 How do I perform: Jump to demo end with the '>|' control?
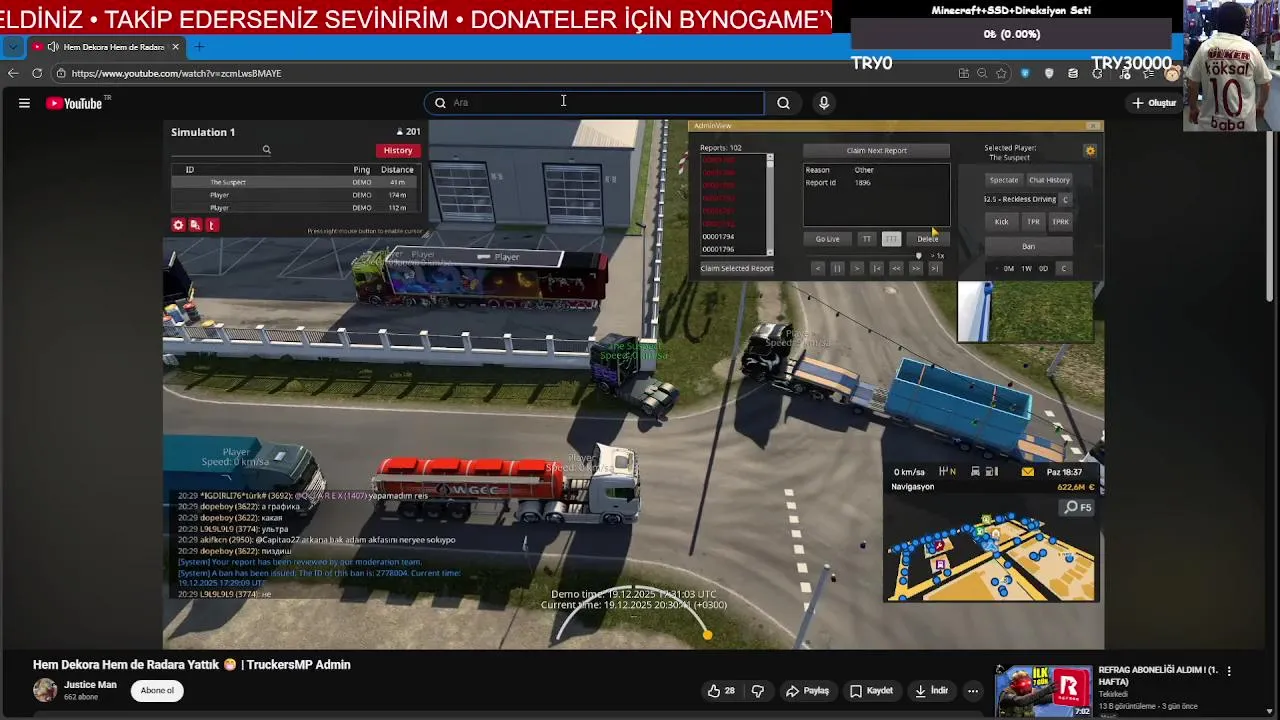click(935, 268)
